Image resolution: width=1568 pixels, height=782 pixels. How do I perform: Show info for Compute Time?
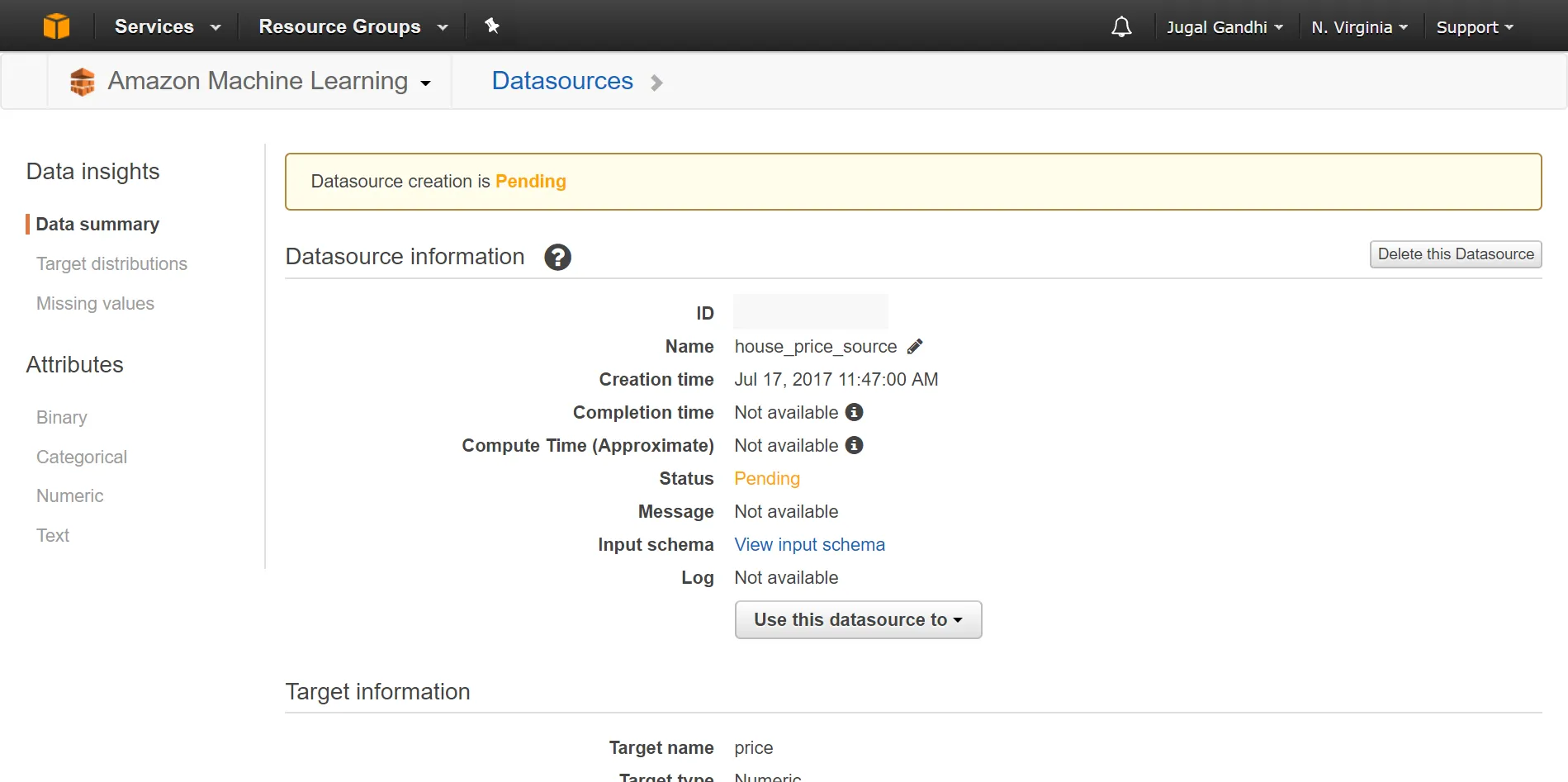[855, 445]
